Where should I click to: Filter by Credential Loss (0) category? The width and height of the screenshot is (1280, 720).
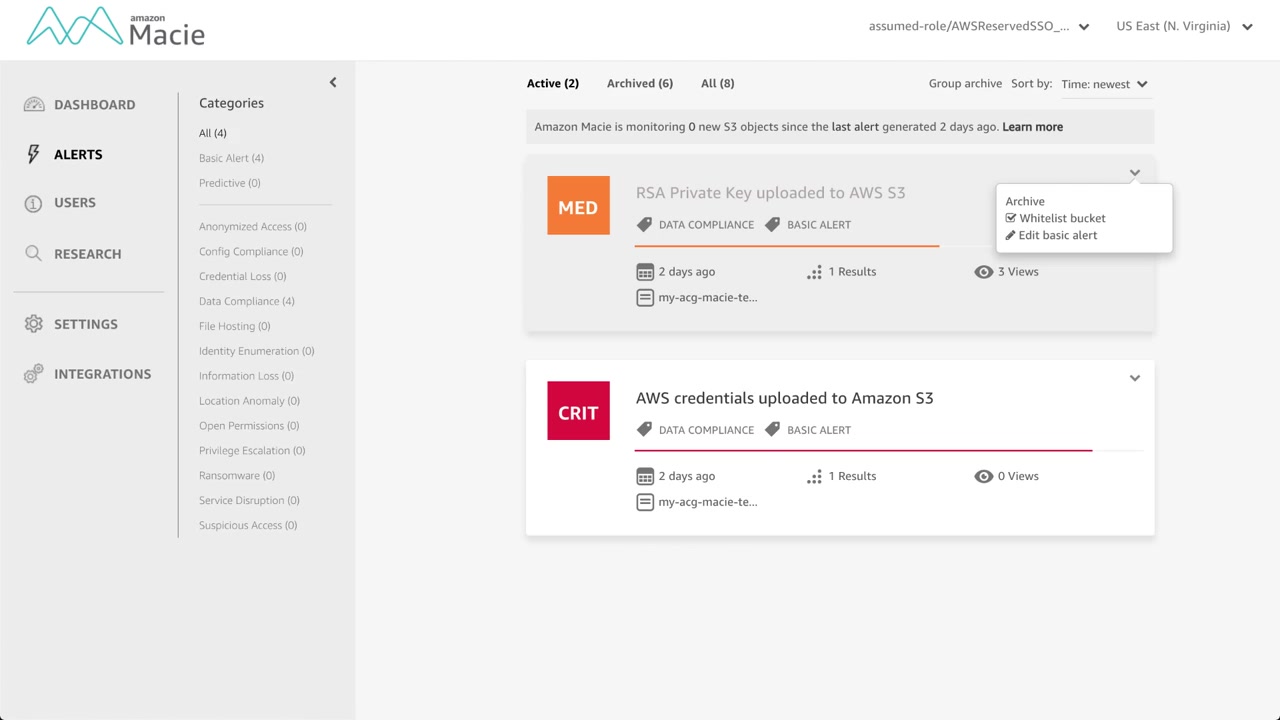(x=242, y=276)
